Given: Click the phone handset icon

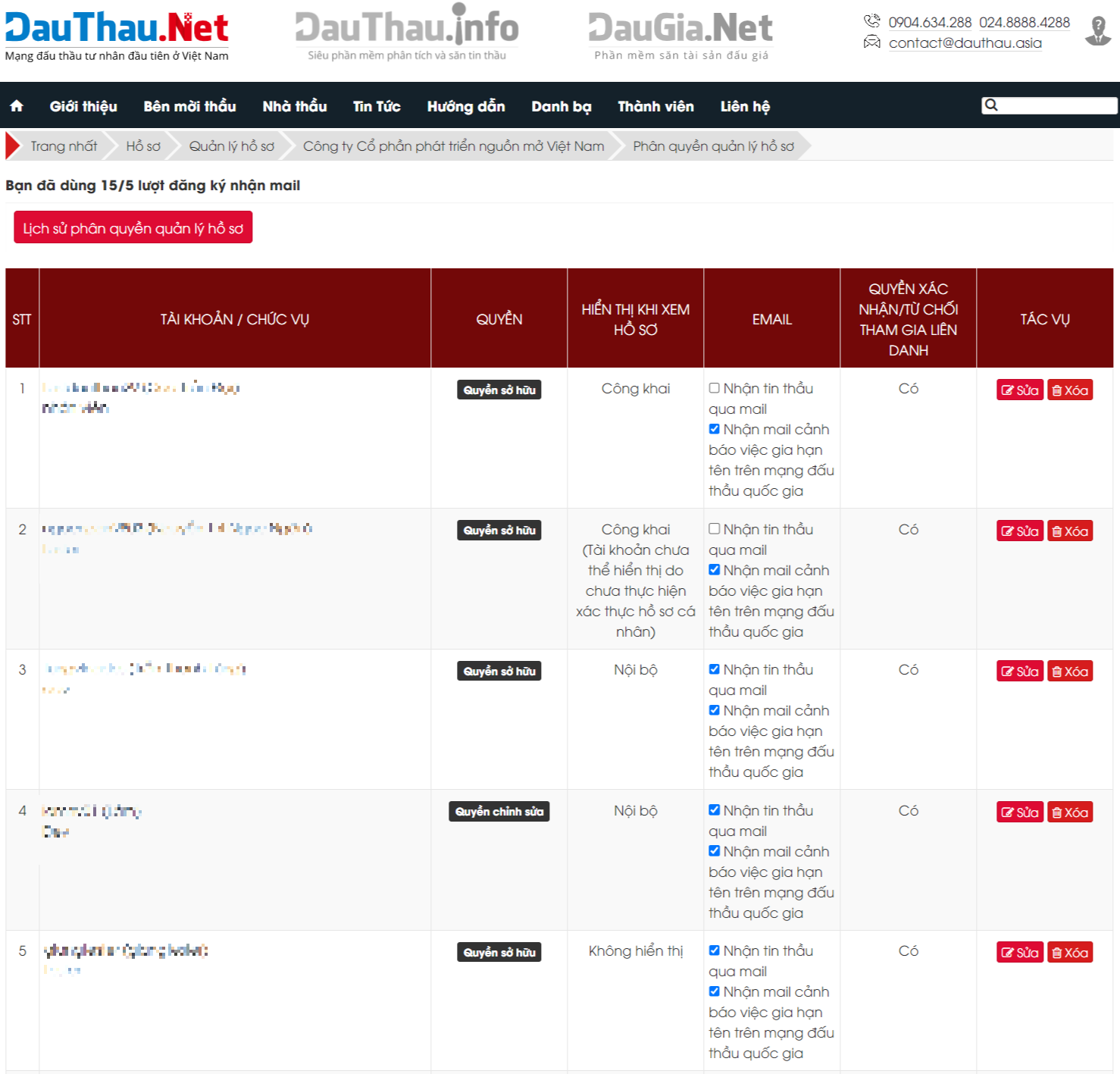Looking at the screenshot, I should (872, 21).
